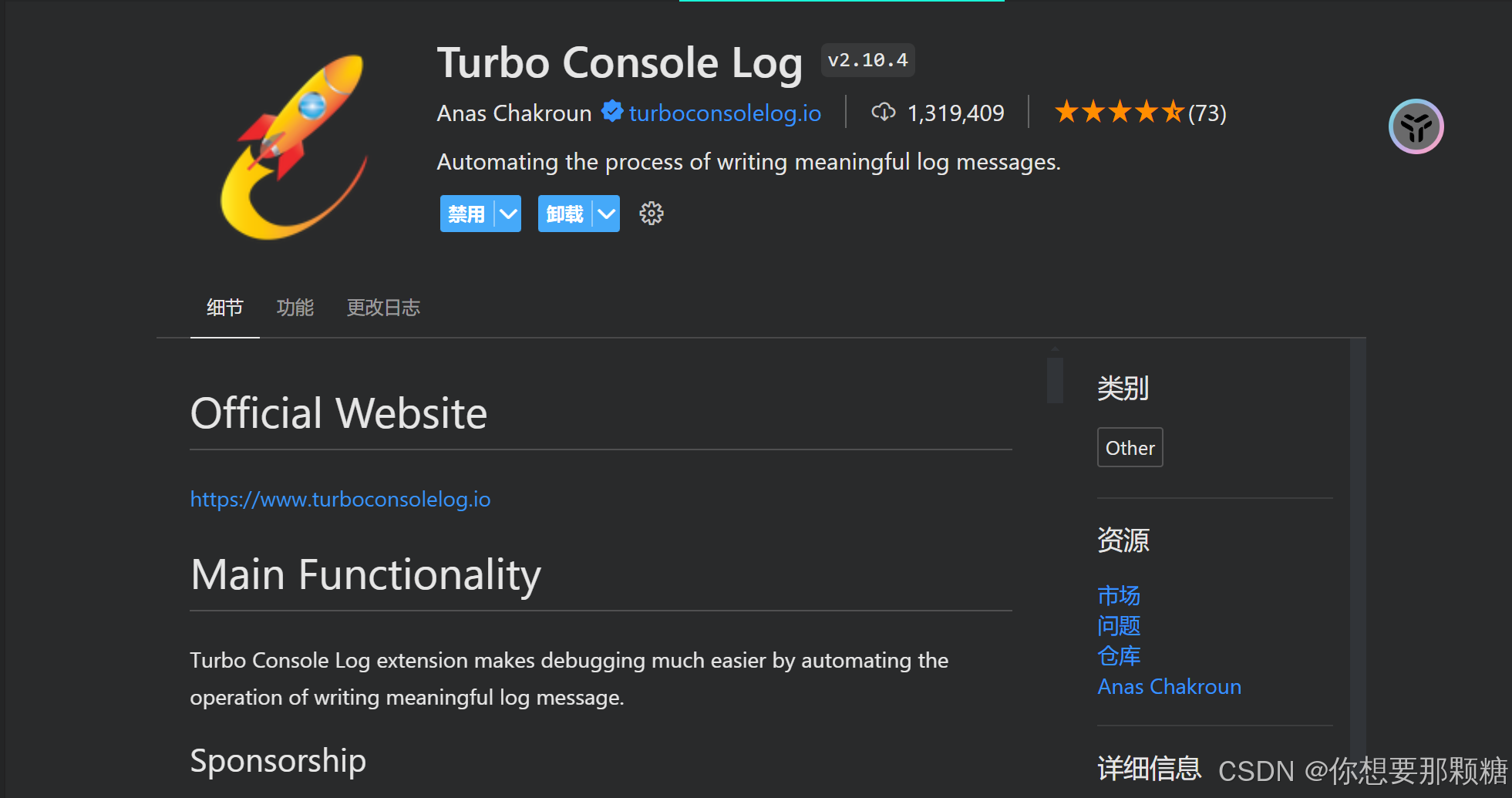Open the 市场 resource link
Screen dimensions: 1512x798
coord(1119,595)
